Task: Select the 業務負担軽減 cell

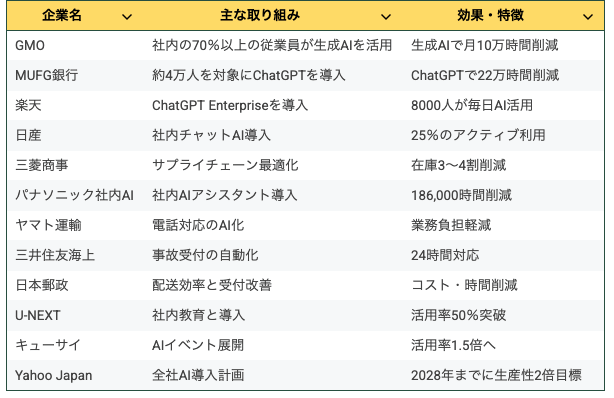Action: pyautogui.click(x=451, y=225)
